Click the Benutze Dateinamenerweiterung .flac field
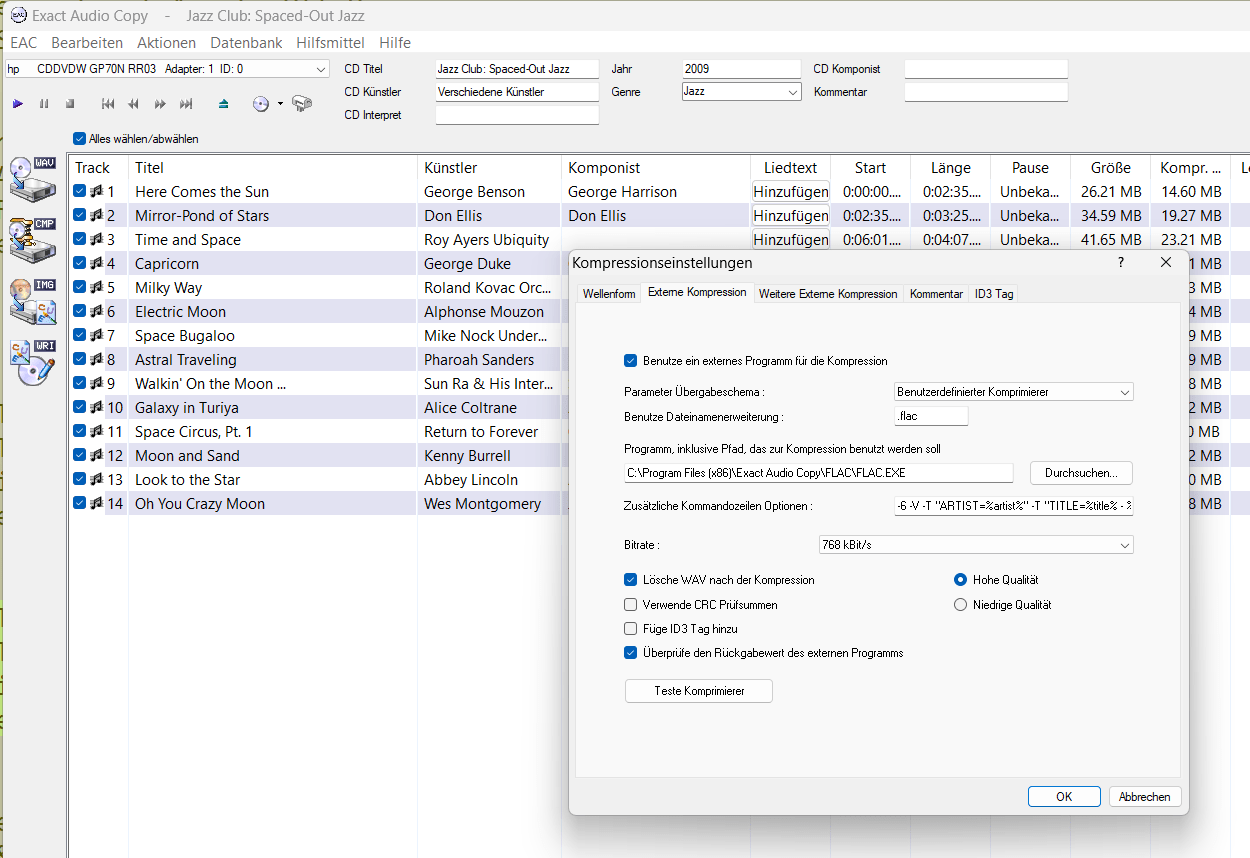The width and height of the screenshot is (1250, 858). coord(931,416)
